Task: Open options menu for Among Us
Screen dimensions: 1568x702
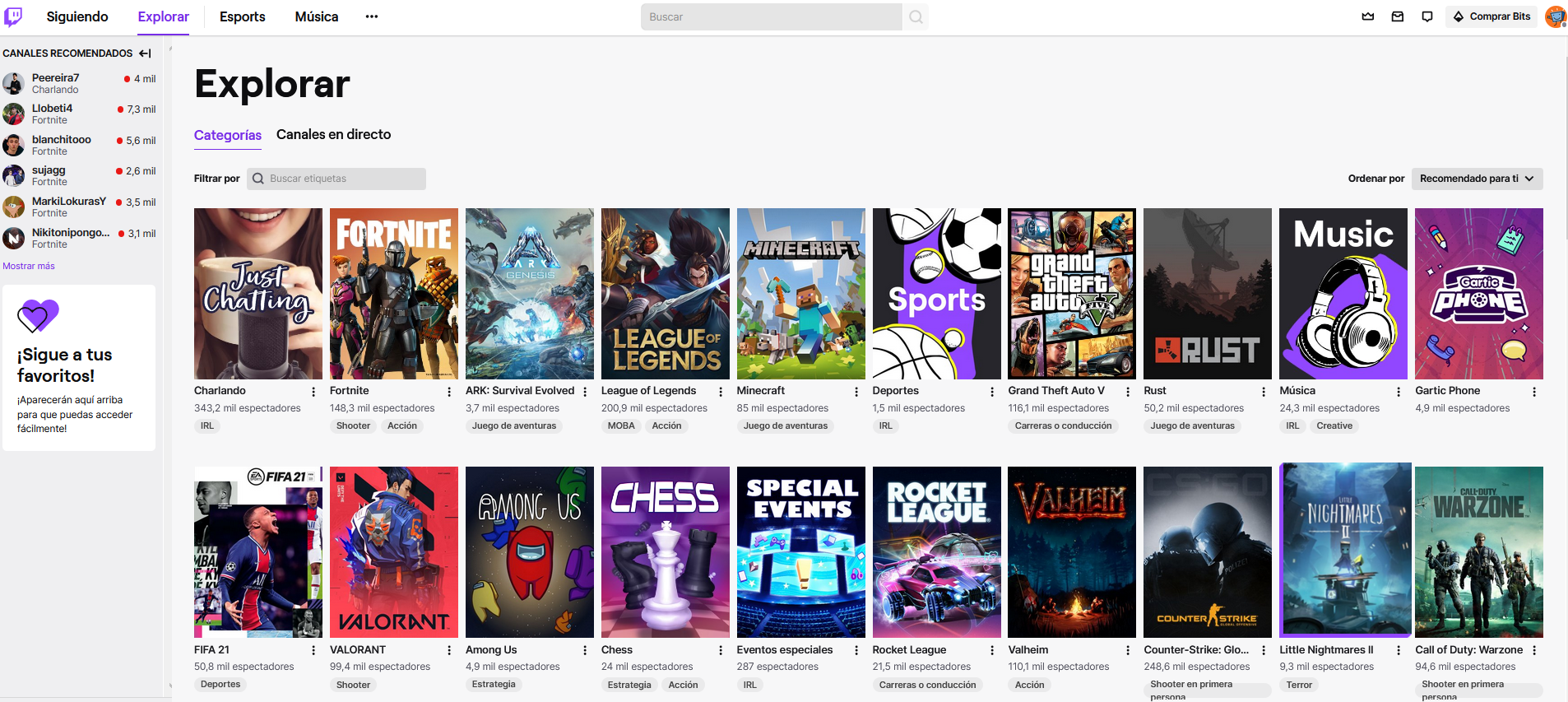Action: [x=585, y=650]
